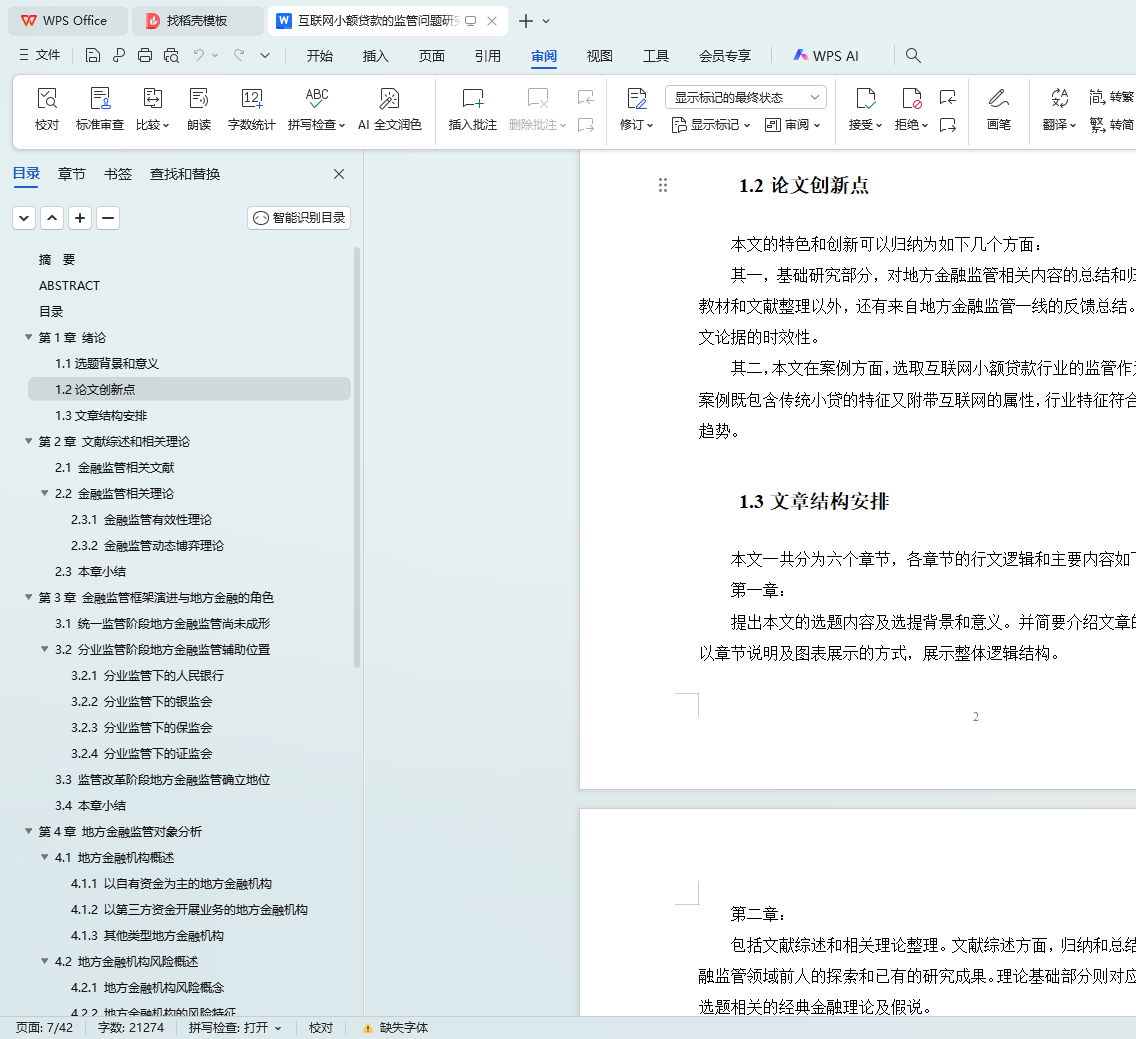Open 显示标记的最终状态 dropdown

(x=746, y=97)
